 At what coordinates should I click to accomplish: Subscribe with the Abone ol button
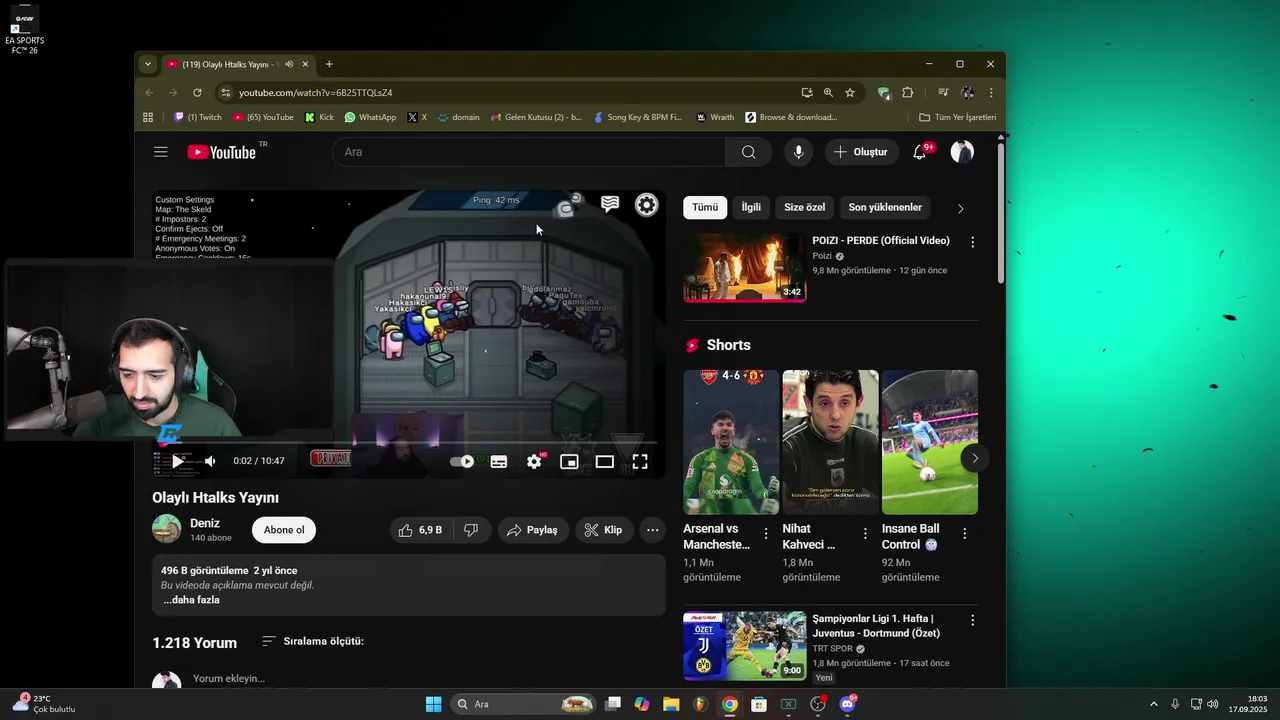coord(284,530)
